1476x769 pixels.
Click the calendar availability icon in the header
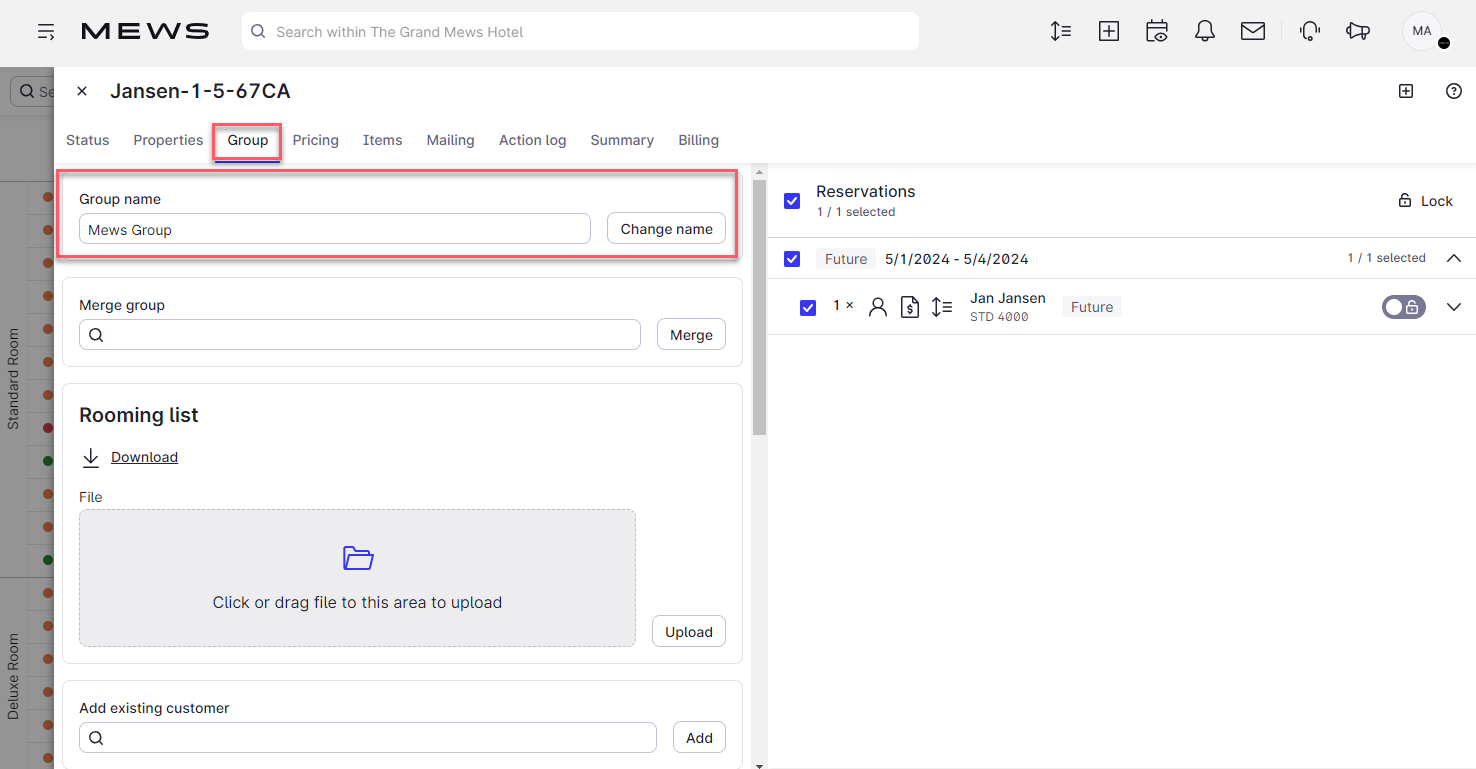click(x=1156, y=31)
